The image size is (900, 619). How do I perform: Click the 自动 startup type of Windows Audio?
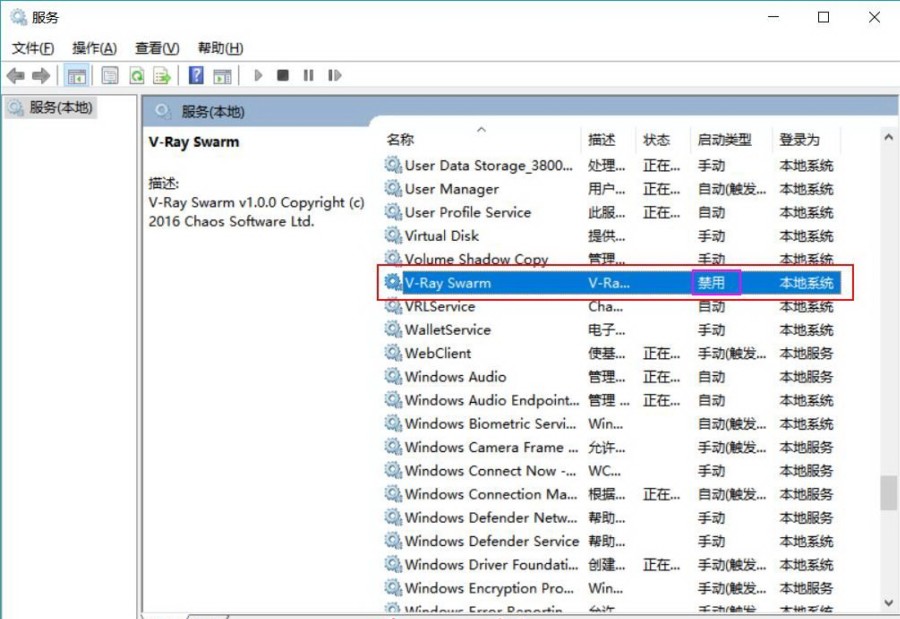711,377
